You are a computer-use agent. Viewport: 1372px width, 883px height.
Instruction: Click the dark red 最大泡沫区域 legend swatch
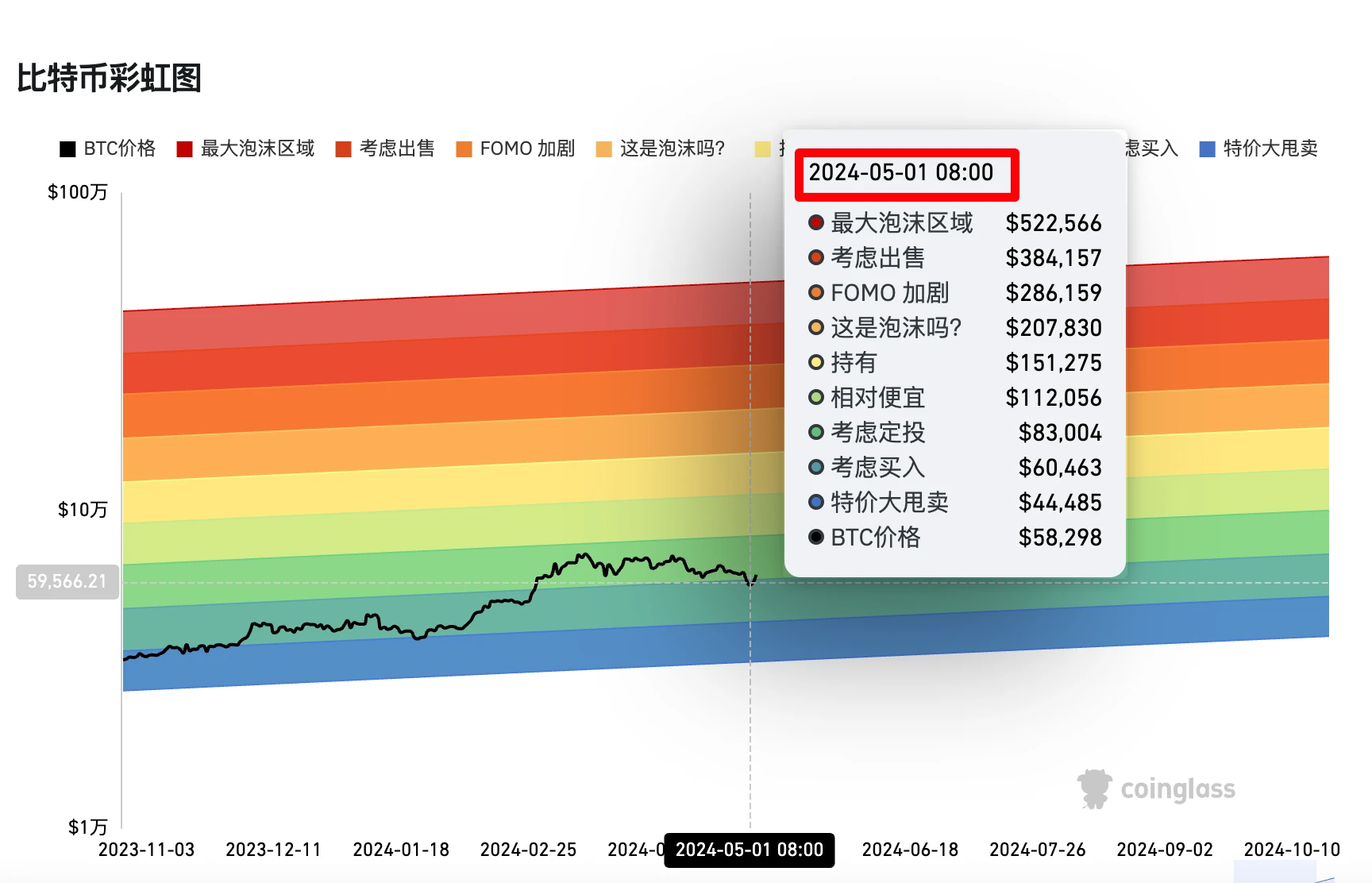pos(184,149)
